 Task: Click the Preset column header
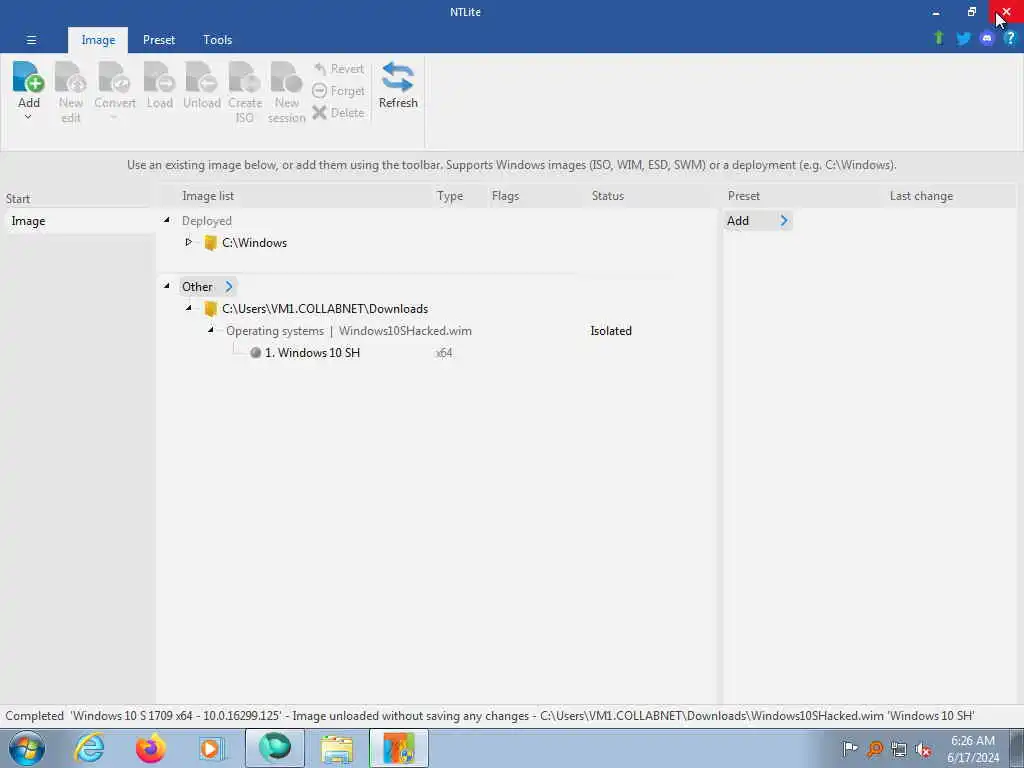[744, 196]
